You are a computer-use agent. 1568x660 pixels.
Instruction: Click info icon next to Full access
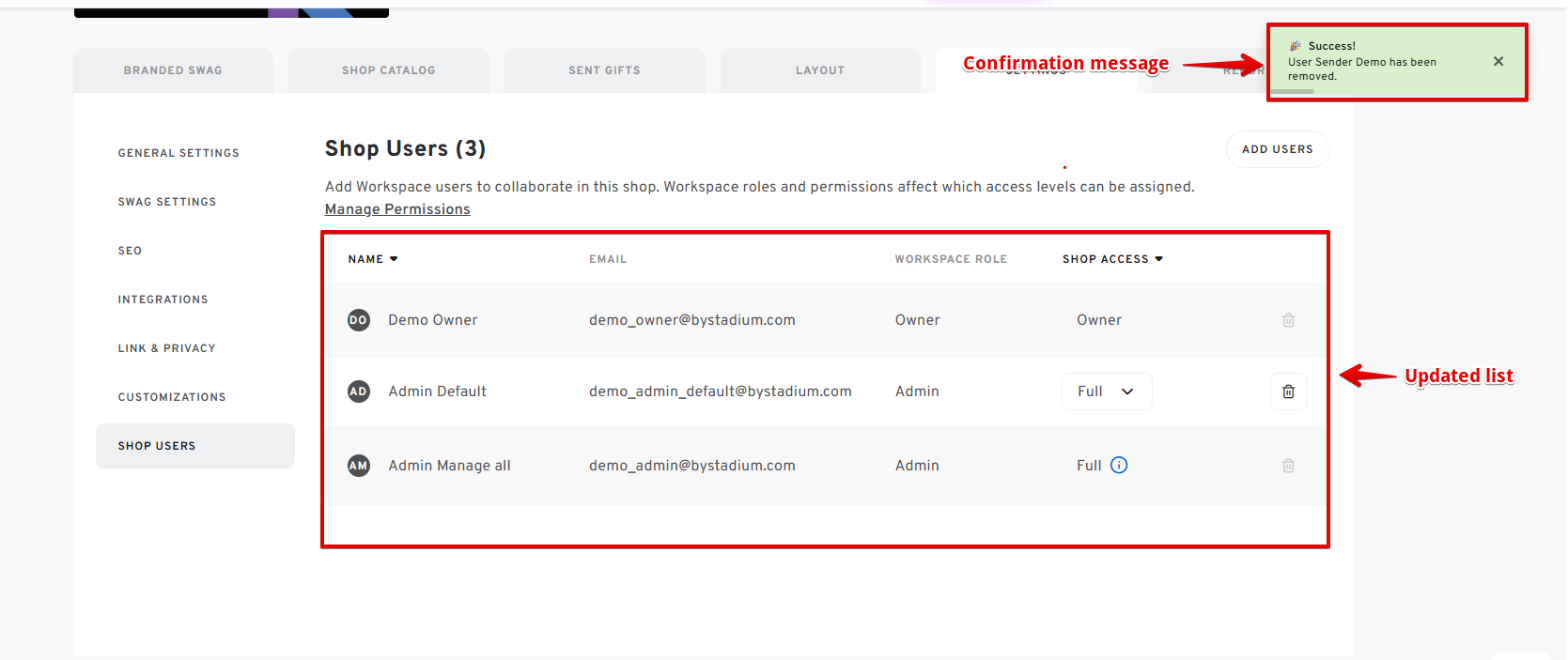pyautogui.click(x=1119, y=465)
